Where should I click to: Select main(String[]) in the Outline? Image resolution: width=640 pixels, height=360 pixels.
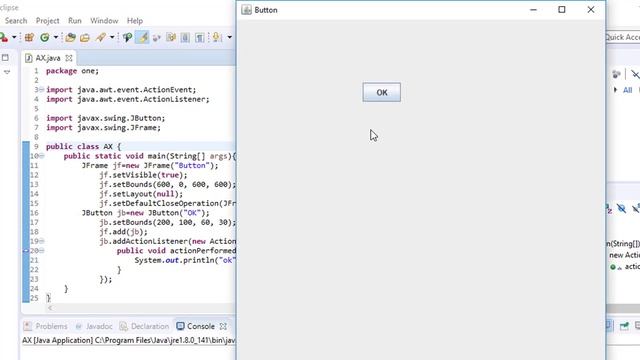(x=623, y=244)
